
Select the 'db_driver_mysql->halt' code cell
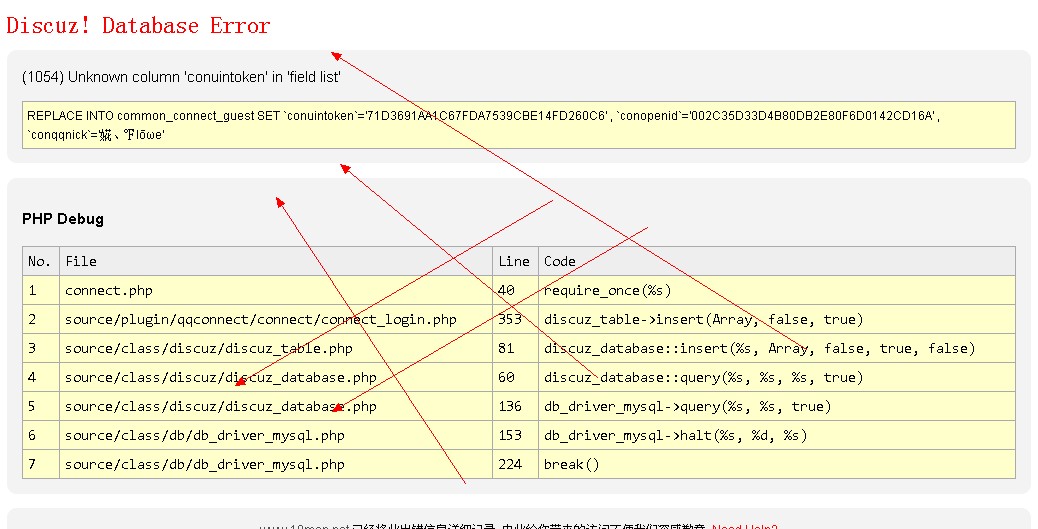(777, 436)
